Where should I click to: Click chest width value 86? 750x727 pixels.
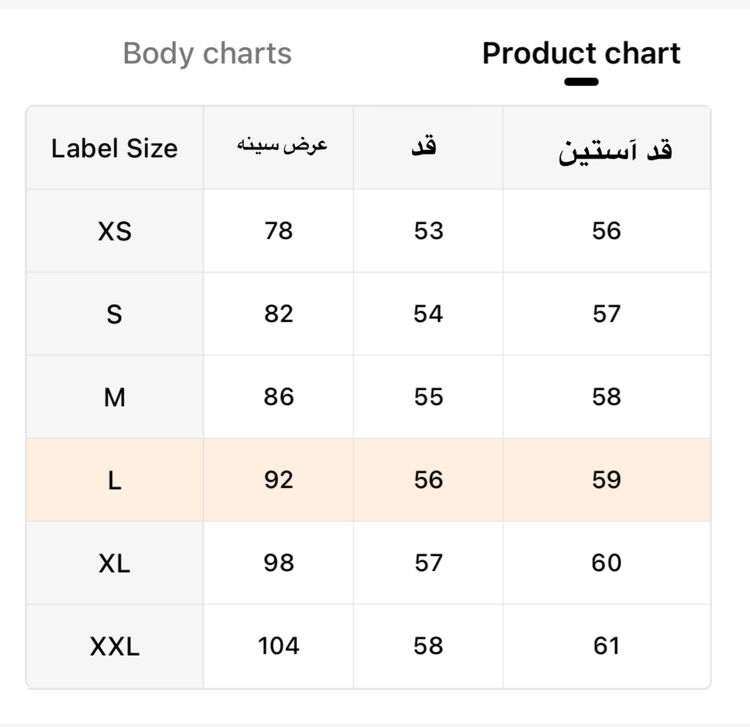278,397
